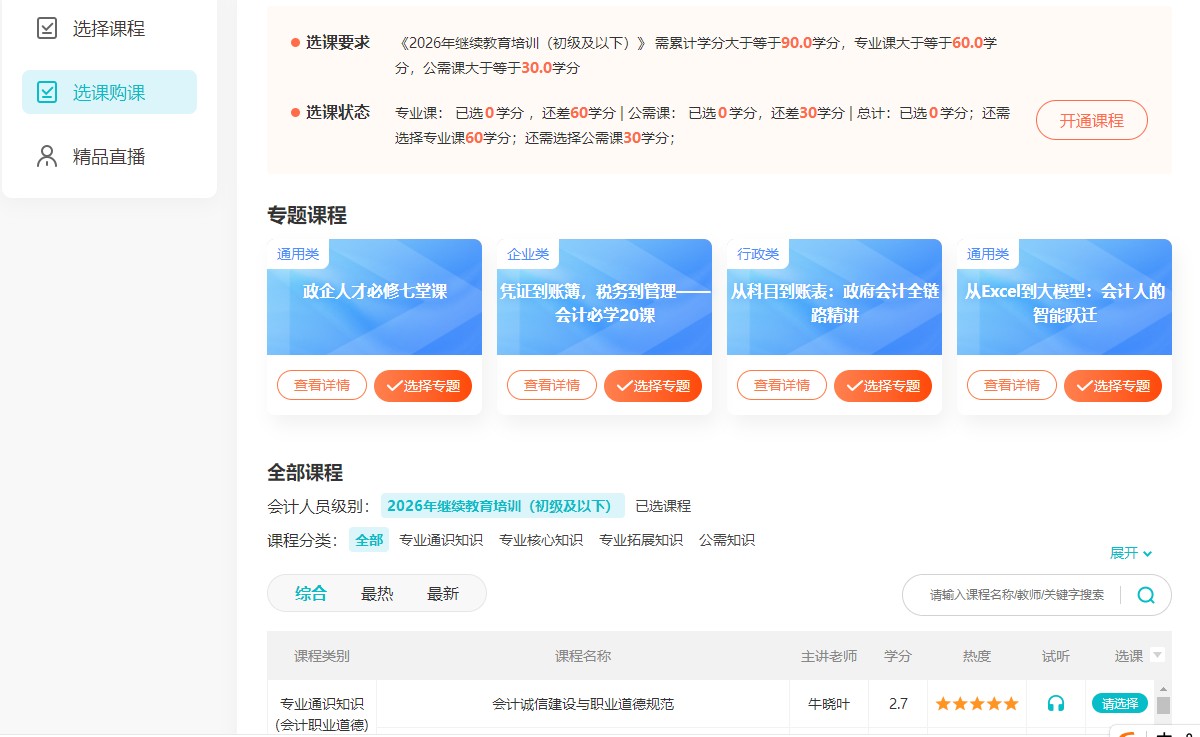Image resolution: width=1200 pixels, height=737 pixels.
Task: Click the search magnifier icon
Action: [1146, 594]
